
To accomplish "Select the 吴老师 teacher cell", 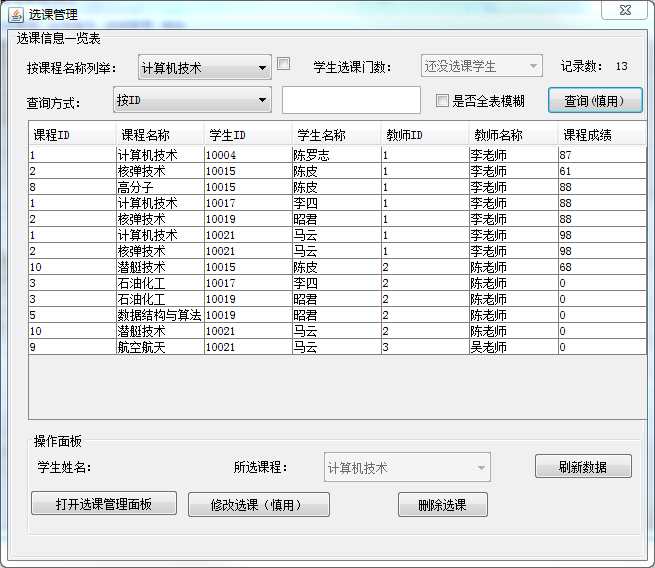I will (513, 347).
